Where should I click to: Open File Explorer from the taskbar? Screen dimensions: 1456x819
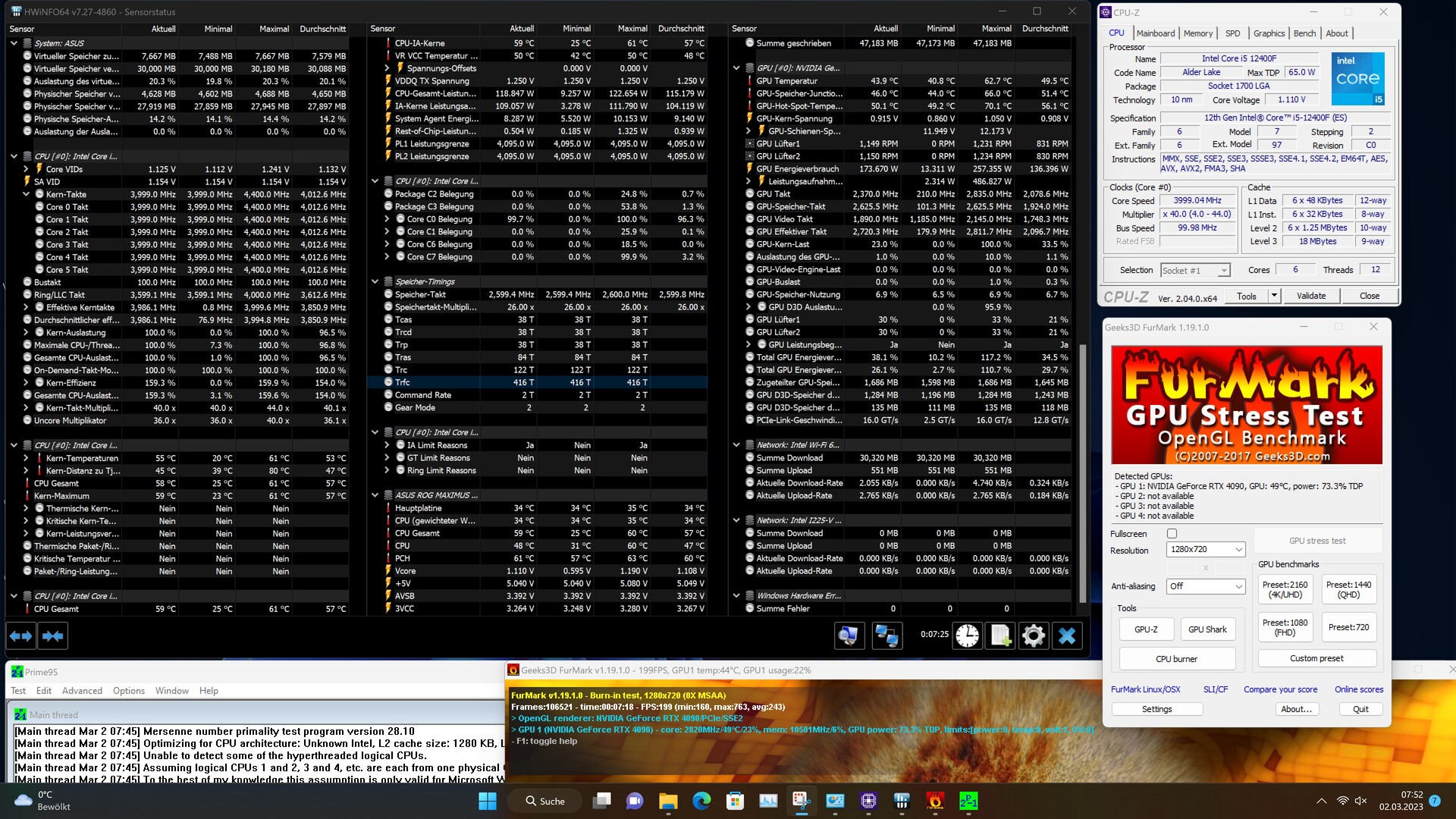668,801
